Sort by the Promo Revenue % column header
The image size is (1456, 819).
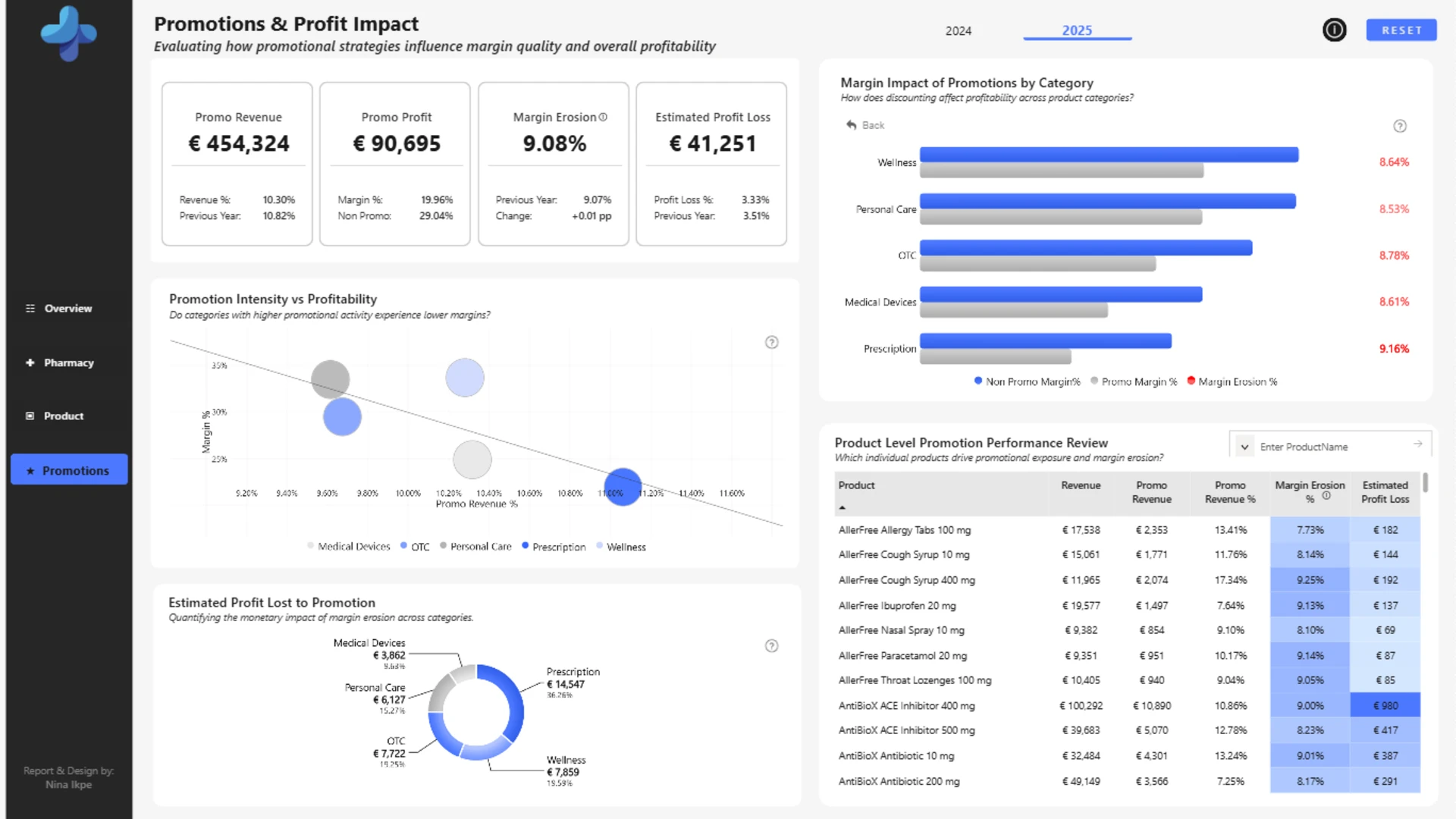click(x=1230, y=492)
